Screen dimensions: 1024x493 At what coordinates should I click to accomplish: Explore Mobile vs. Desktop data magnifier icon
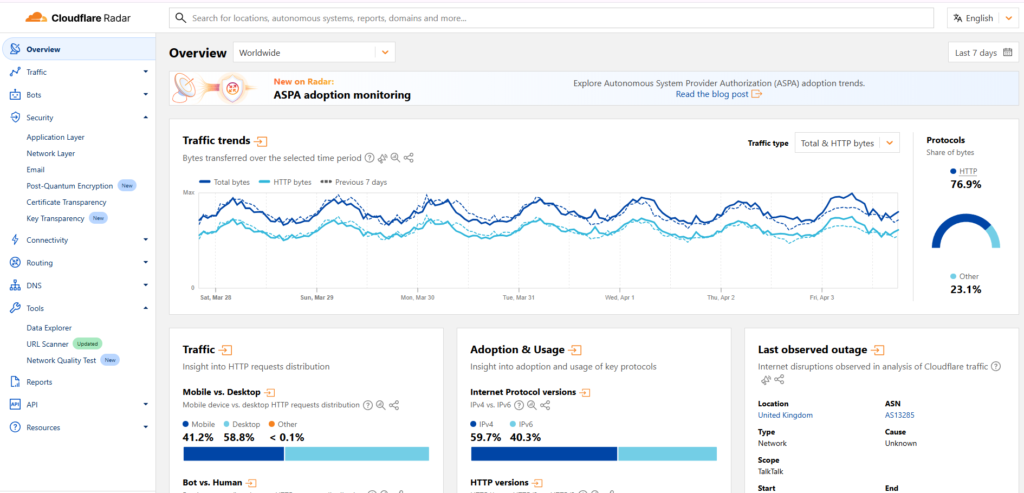[x=380, y=406]
